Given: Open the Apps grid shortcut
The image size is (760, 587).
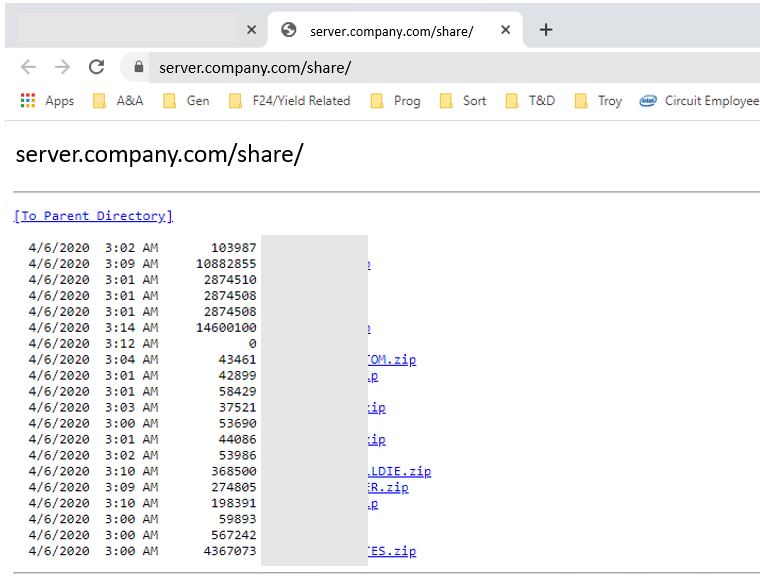Looking at the screenshot, I should [47, 101].
